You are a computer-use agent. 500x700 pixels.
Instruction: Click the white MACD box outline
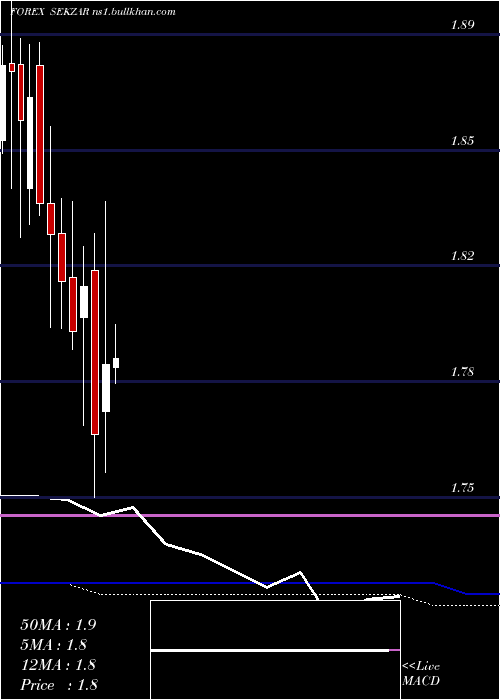[x=275, y=650]
